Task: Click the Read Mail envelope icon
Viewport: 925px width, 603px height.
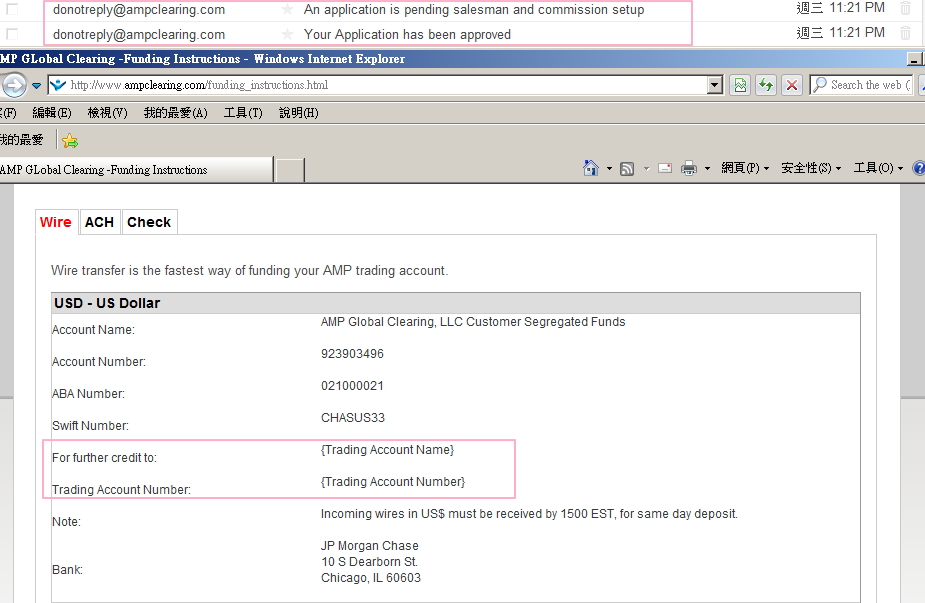Action: (x=665, y=168)
